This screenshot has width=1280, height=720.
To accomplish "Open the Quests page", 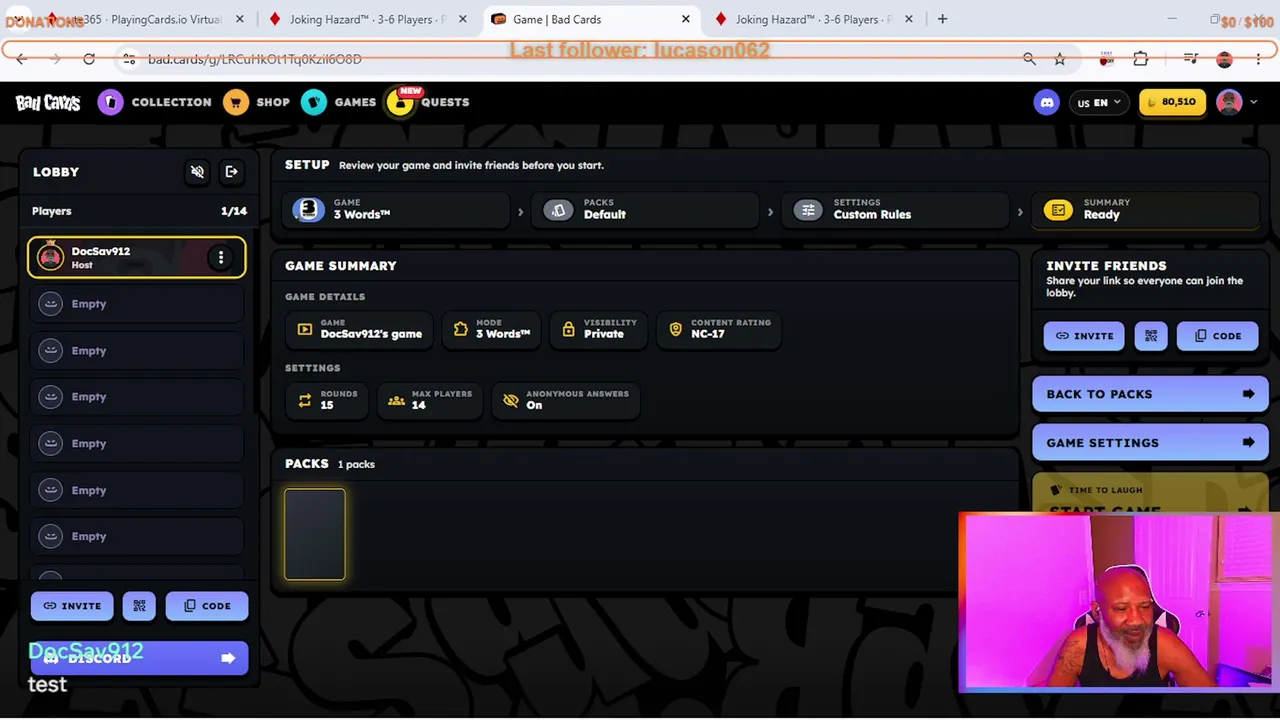I will coord(429,102).
